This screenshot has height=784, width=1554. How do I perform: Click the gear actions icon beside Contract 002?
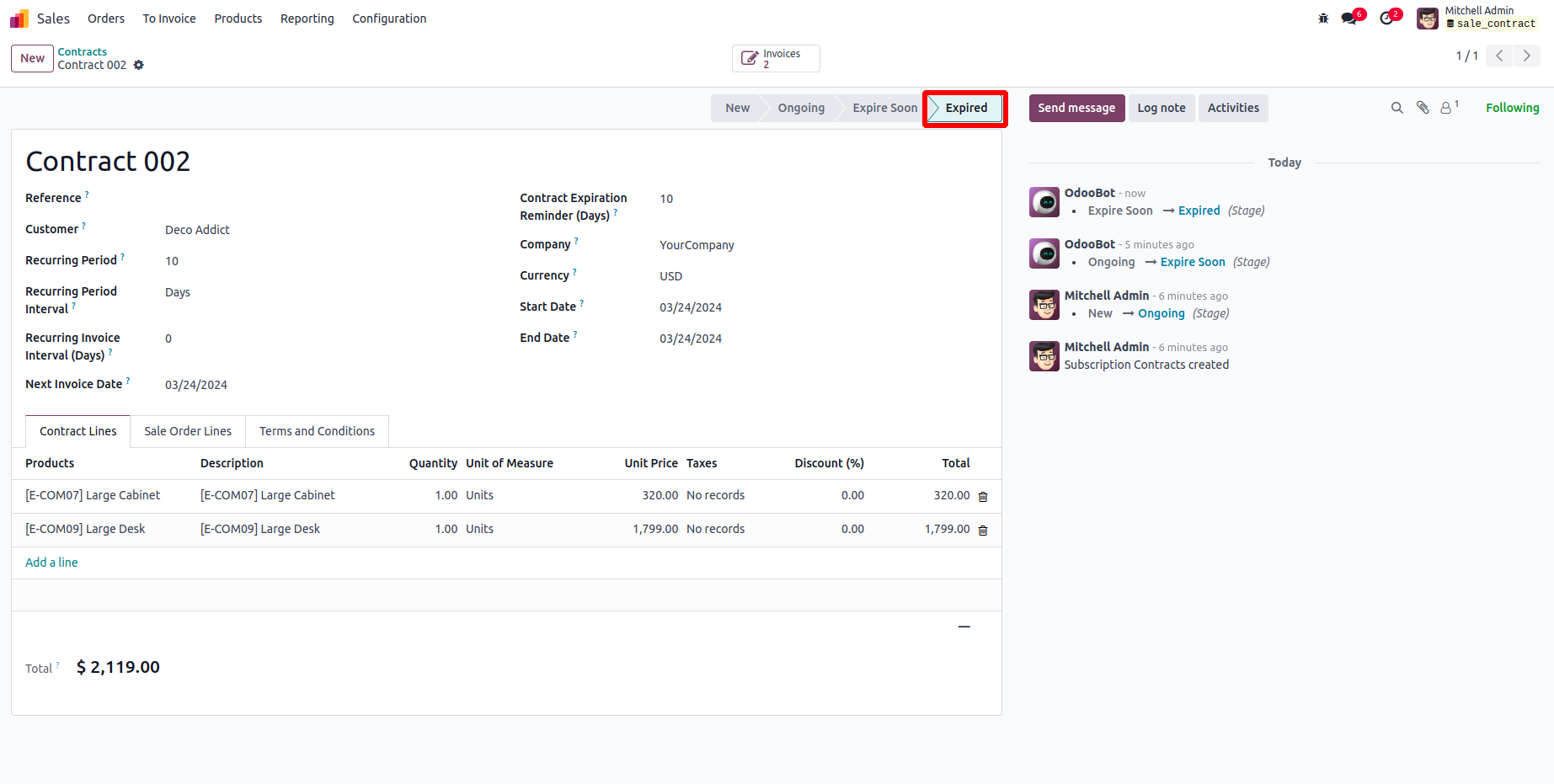(139, 65)
